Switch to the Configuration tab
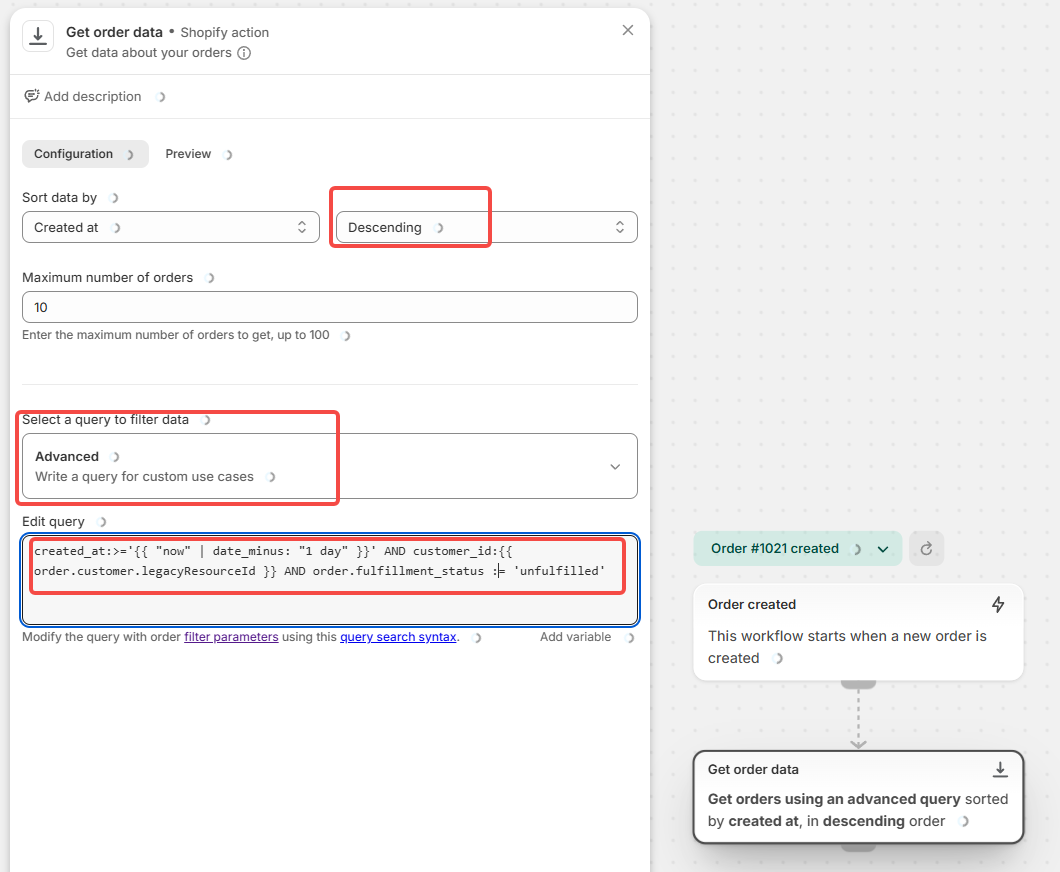 [74, 154]
